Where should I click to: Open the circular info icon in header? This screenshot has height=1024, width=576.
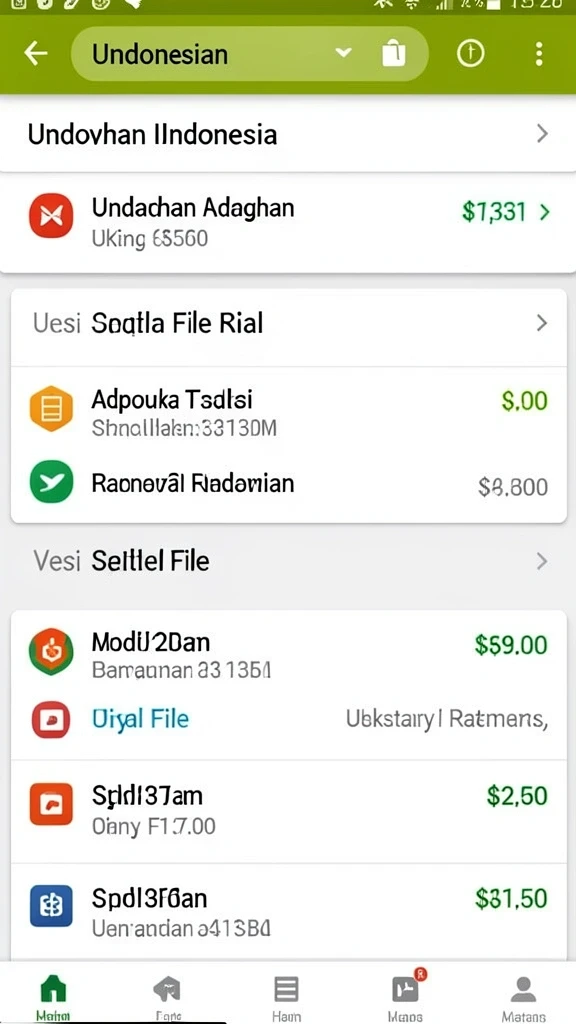[470, 54]
